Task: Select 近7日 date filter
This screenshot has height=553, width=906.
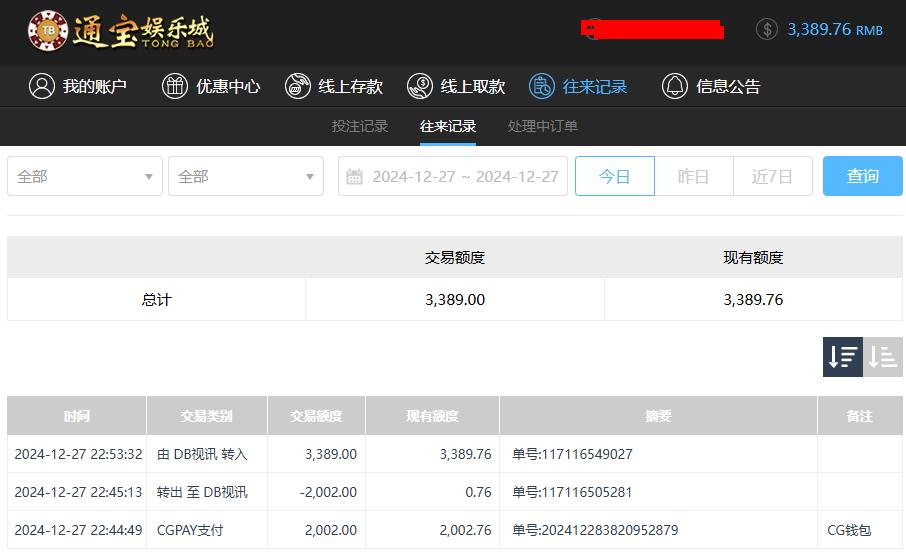Action: [773, 176]
